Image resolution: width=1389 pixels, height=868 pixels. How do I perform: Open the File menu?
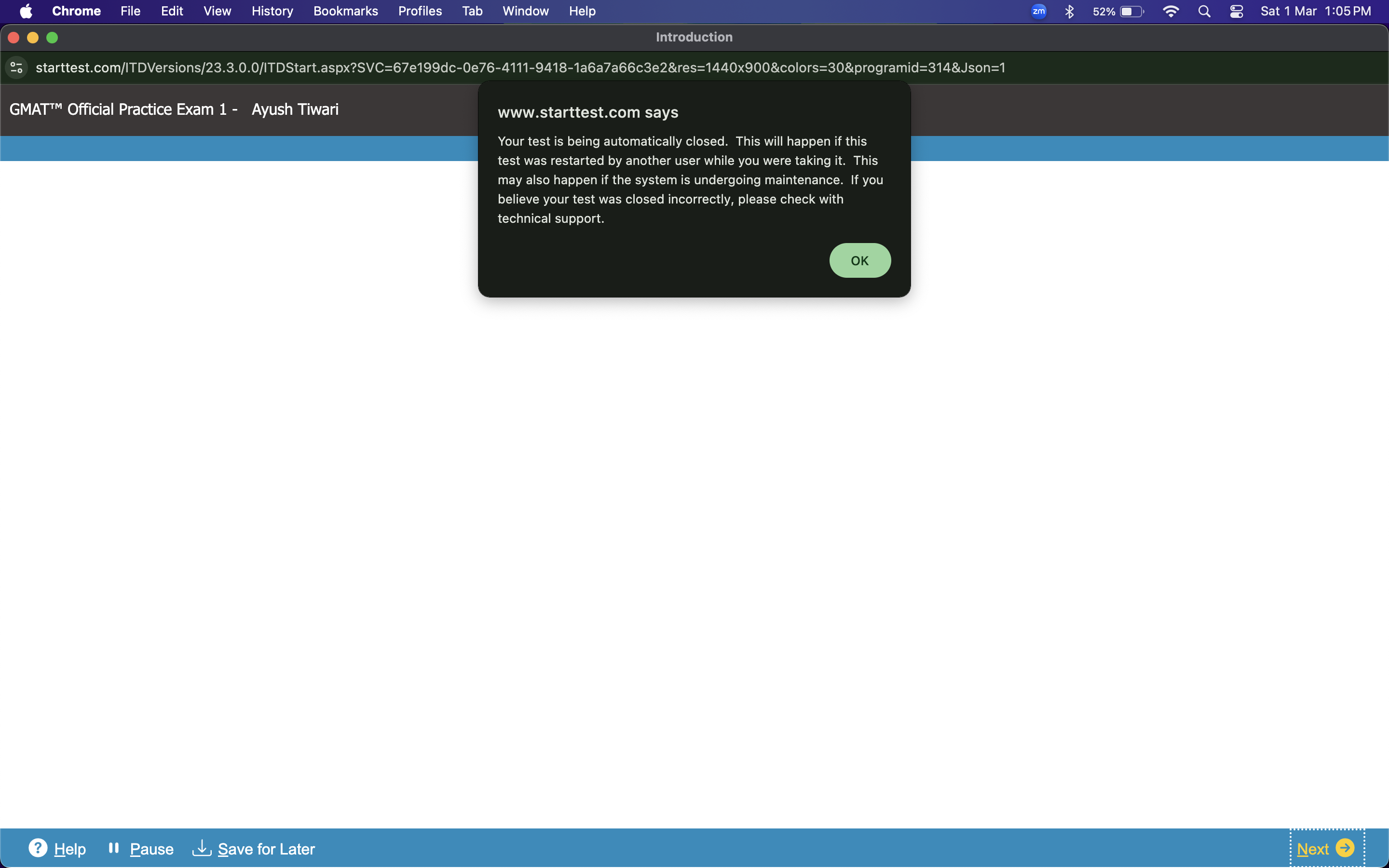130,12
